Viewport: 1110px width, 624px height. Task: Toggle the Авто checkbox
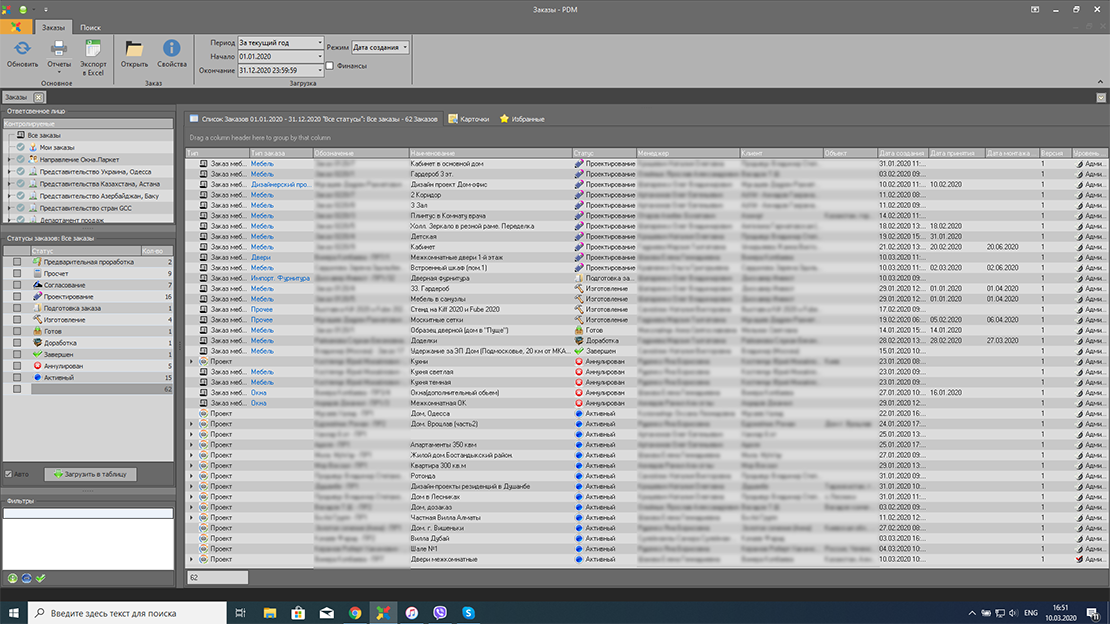coord(8,474)
